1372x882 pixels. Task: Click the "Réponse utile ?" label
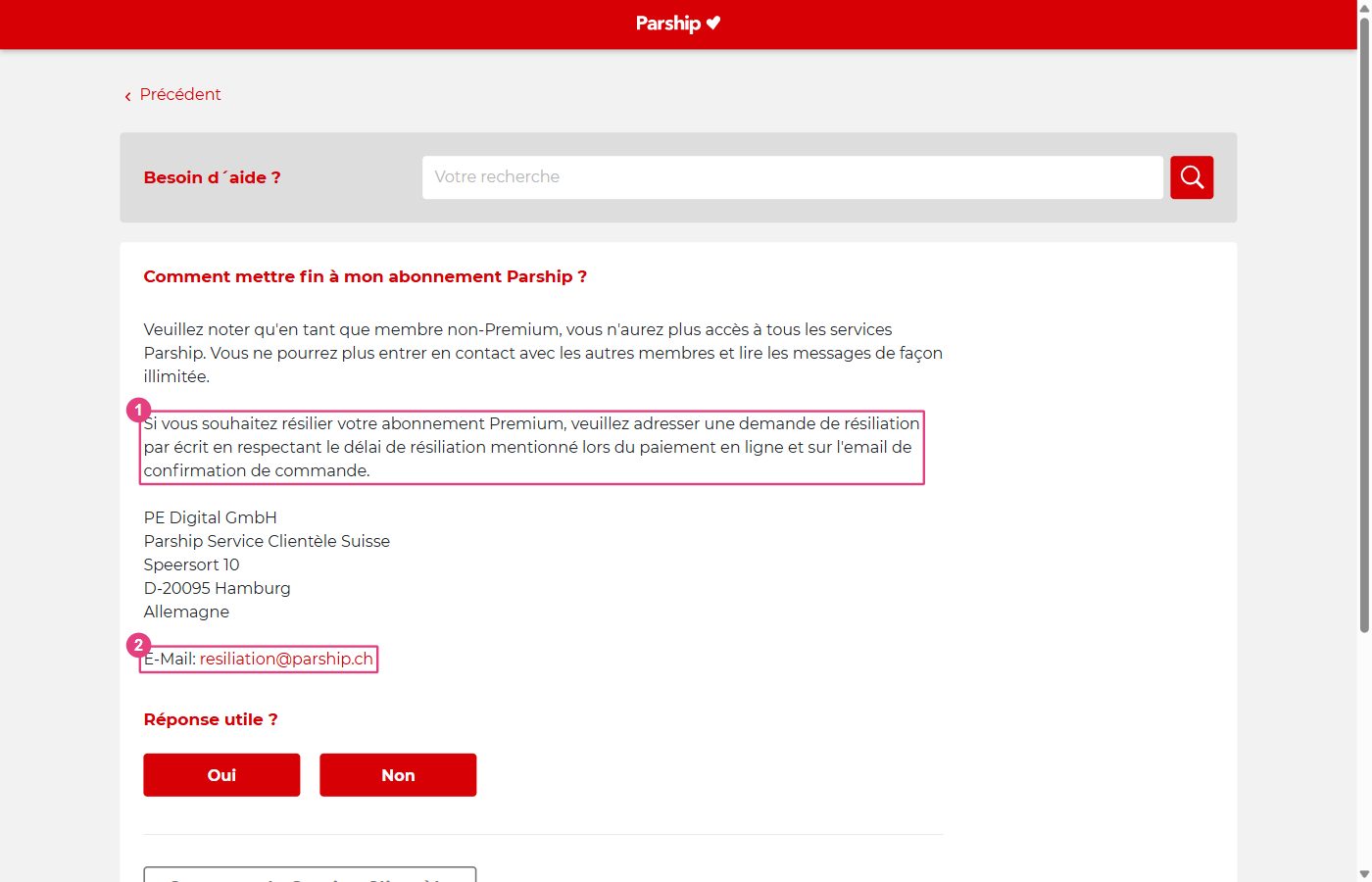pos(211,719)
